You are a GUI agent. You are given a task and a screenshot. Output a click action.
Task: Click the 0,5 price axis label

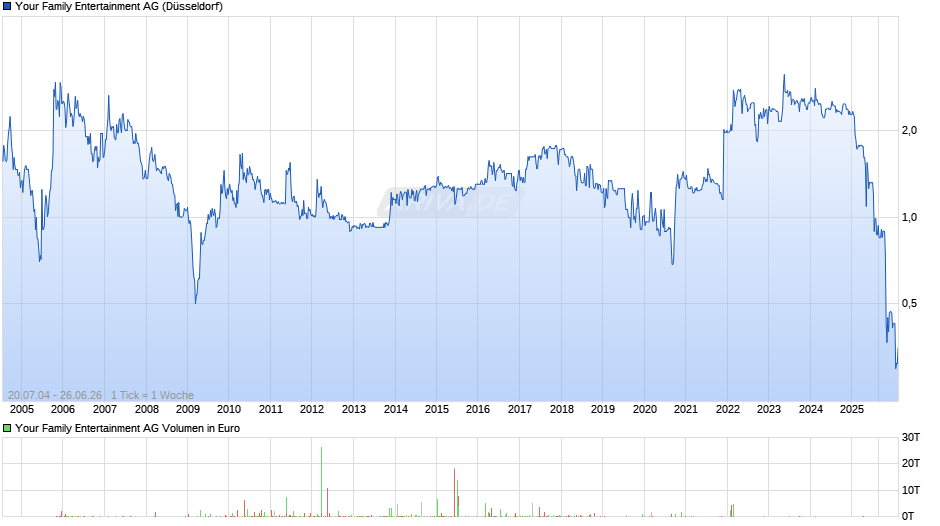(x=909, y=303)
